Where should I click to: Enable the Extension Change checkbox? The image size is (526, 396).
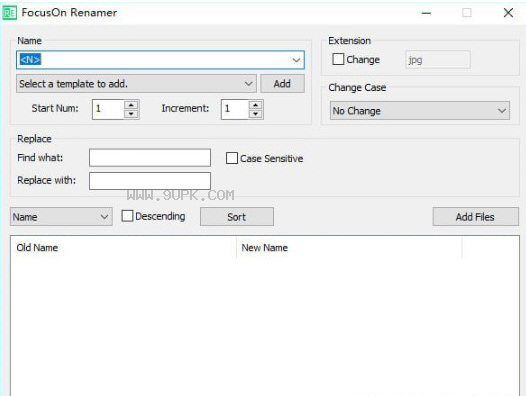[x=338, y=59]
